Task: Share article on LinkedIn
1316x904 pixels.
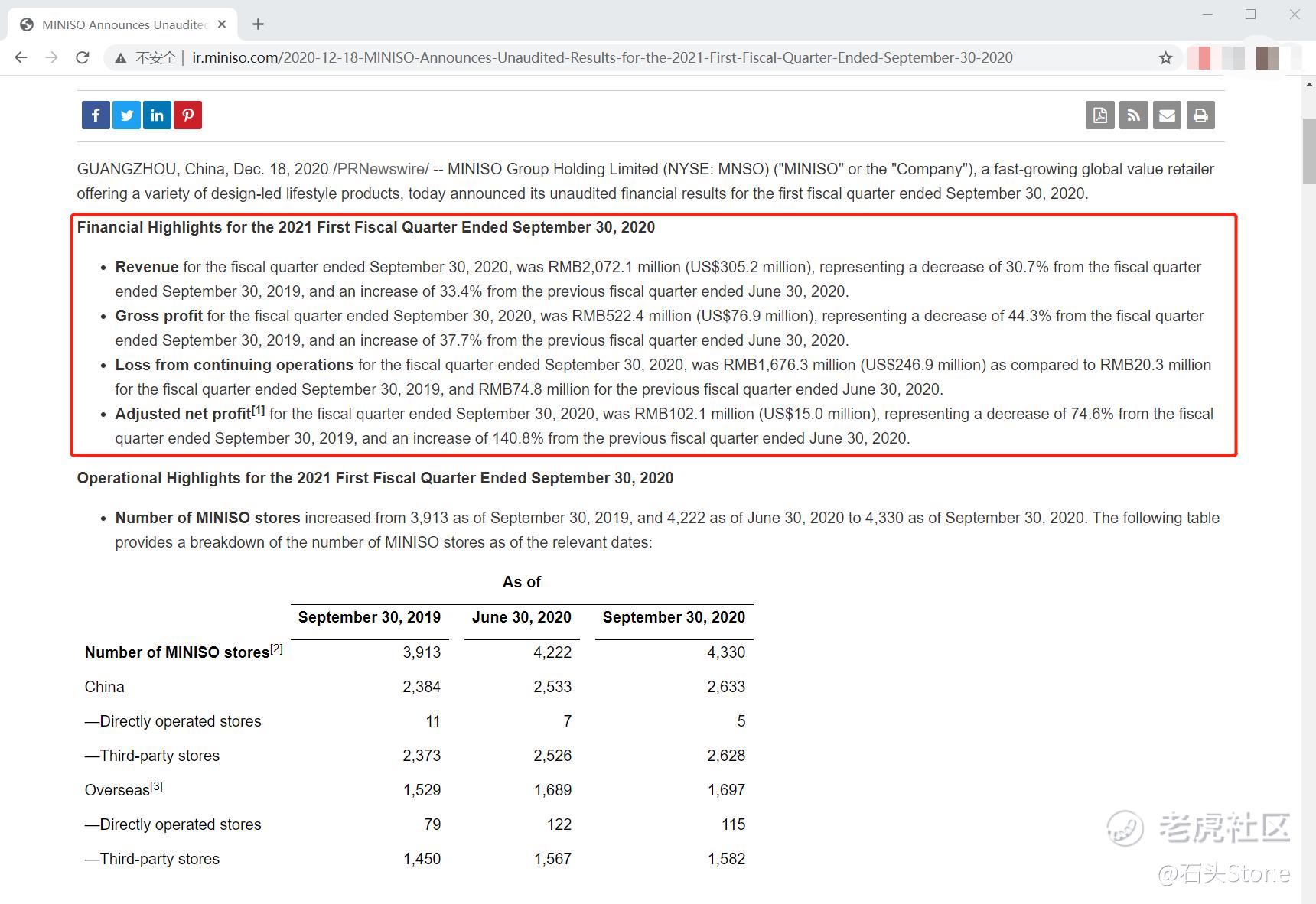Action: point(157,115)
